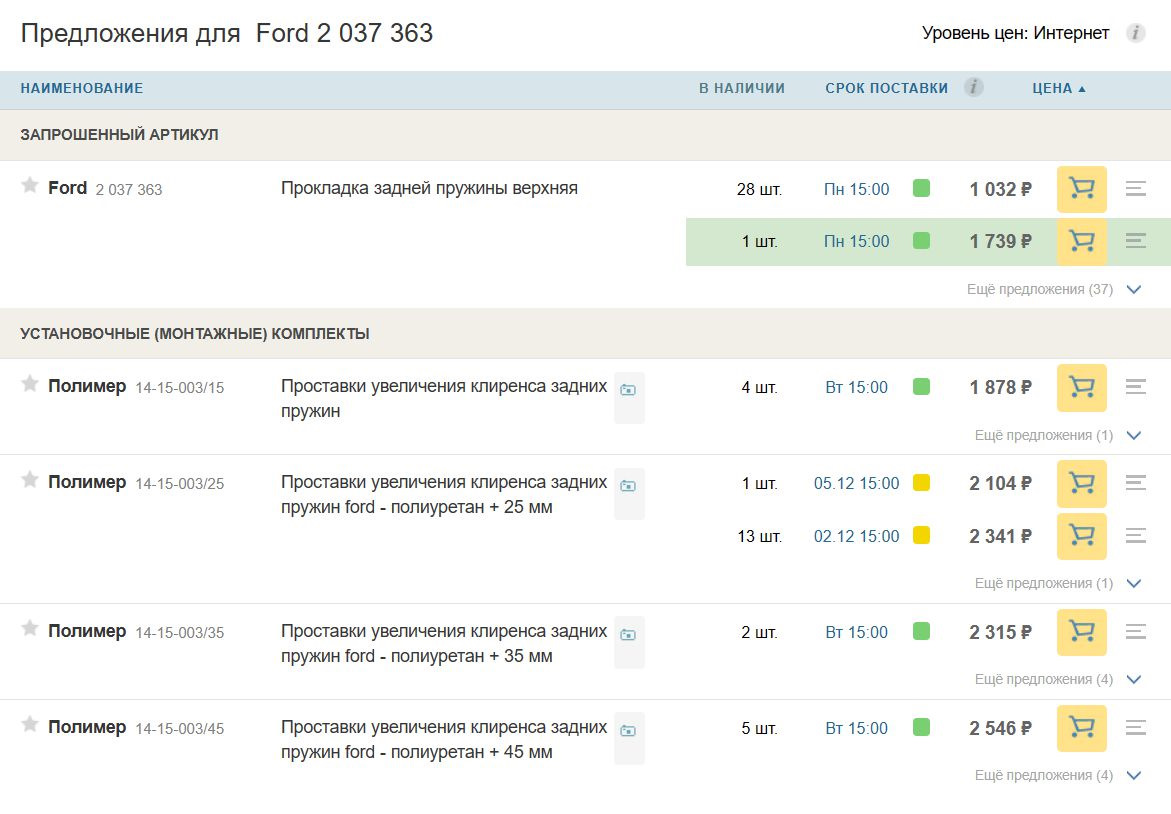The image size is (1171, 814).
Task: Toggle favorite star for Полимер 14-15-003/45
Action: pos(30,726)
